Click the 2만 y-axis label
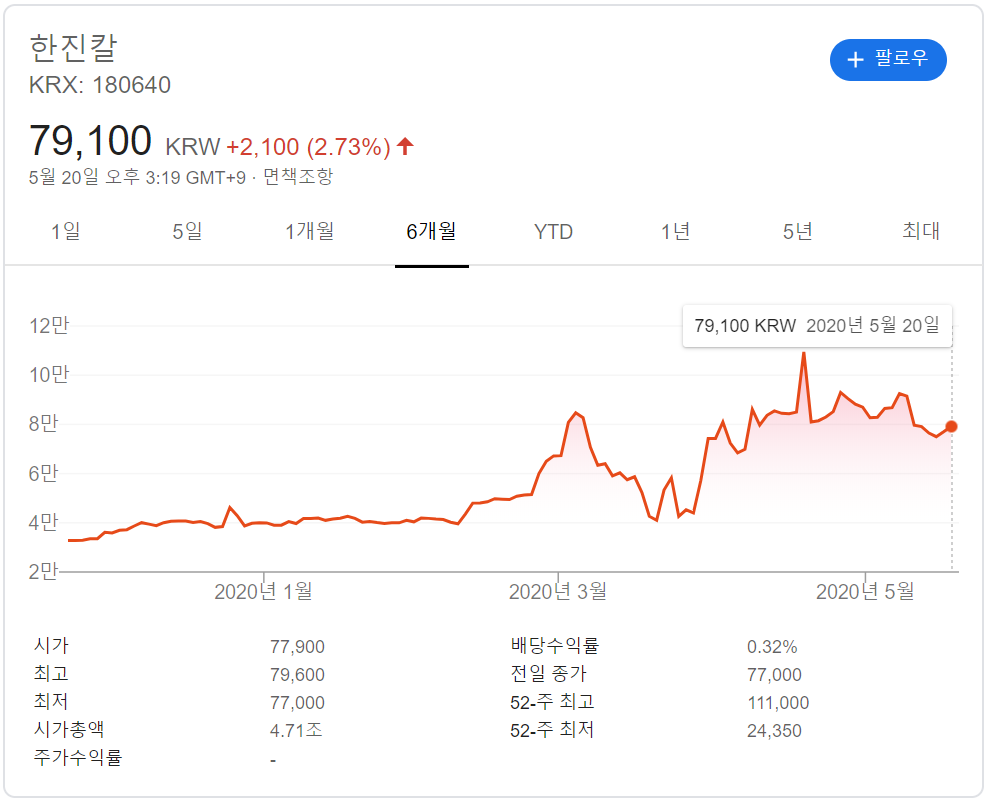The width and height of the screenshot is (988, 804). coord(43,571)
